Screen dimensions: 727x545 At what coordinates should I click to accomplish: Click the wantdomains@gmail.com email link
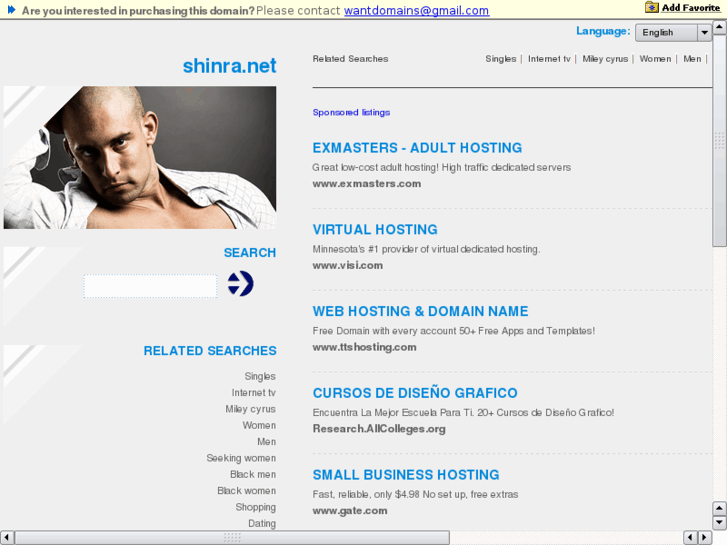coord(416,10)
